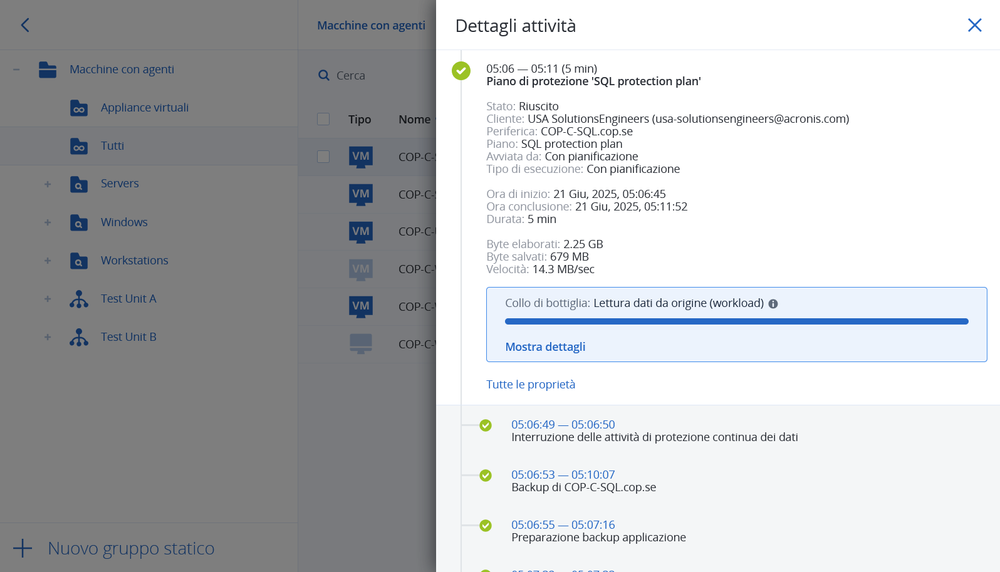Open the 05:06:53 backup activity entry
Image resolution: width=1000 pixels, height=572 pixels.
pos(562,475)
